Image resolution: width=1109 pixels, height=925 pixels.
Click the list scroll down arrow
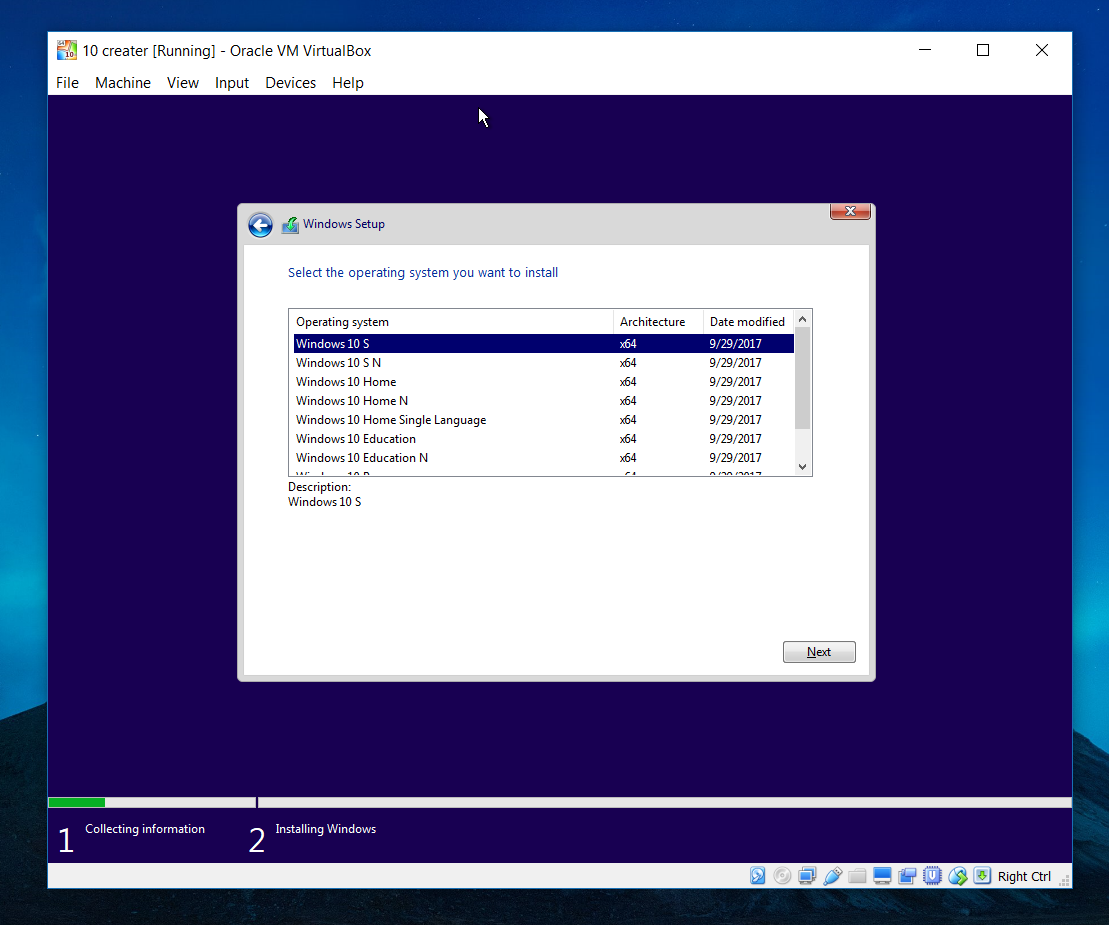[802, 466]
